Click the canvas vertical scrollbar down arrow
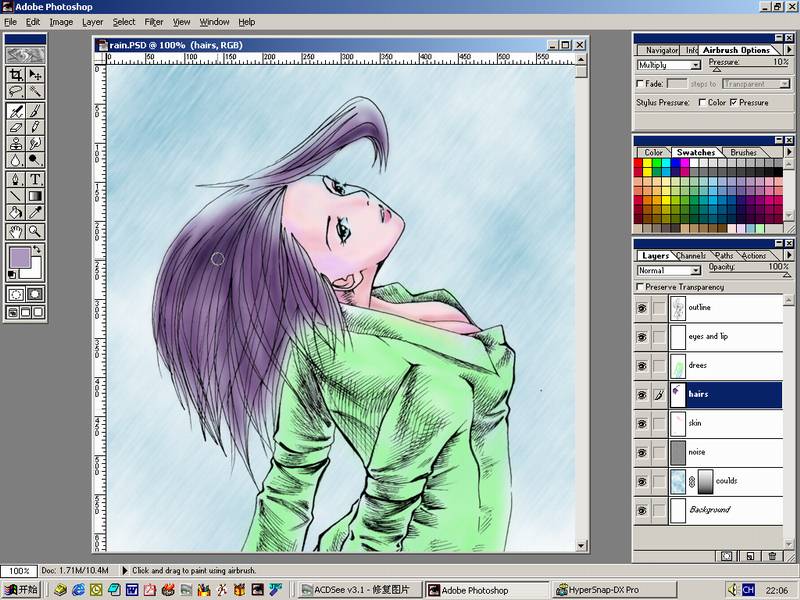 pos(581,545)
